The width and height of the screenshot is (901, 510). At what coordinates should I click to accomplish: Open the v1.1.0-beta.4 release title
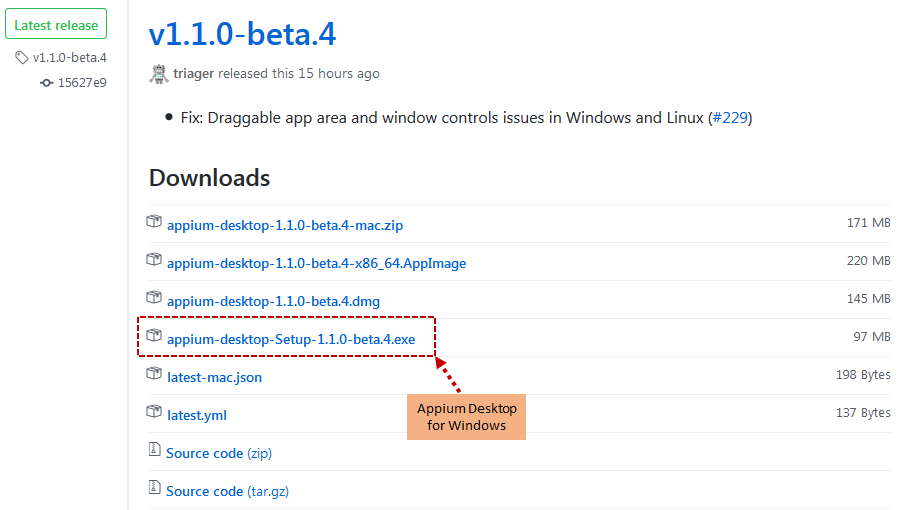tap(242, 34)
